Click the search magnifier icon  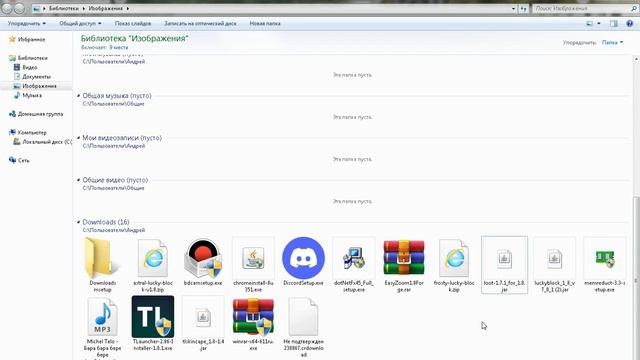pos(634,8)
